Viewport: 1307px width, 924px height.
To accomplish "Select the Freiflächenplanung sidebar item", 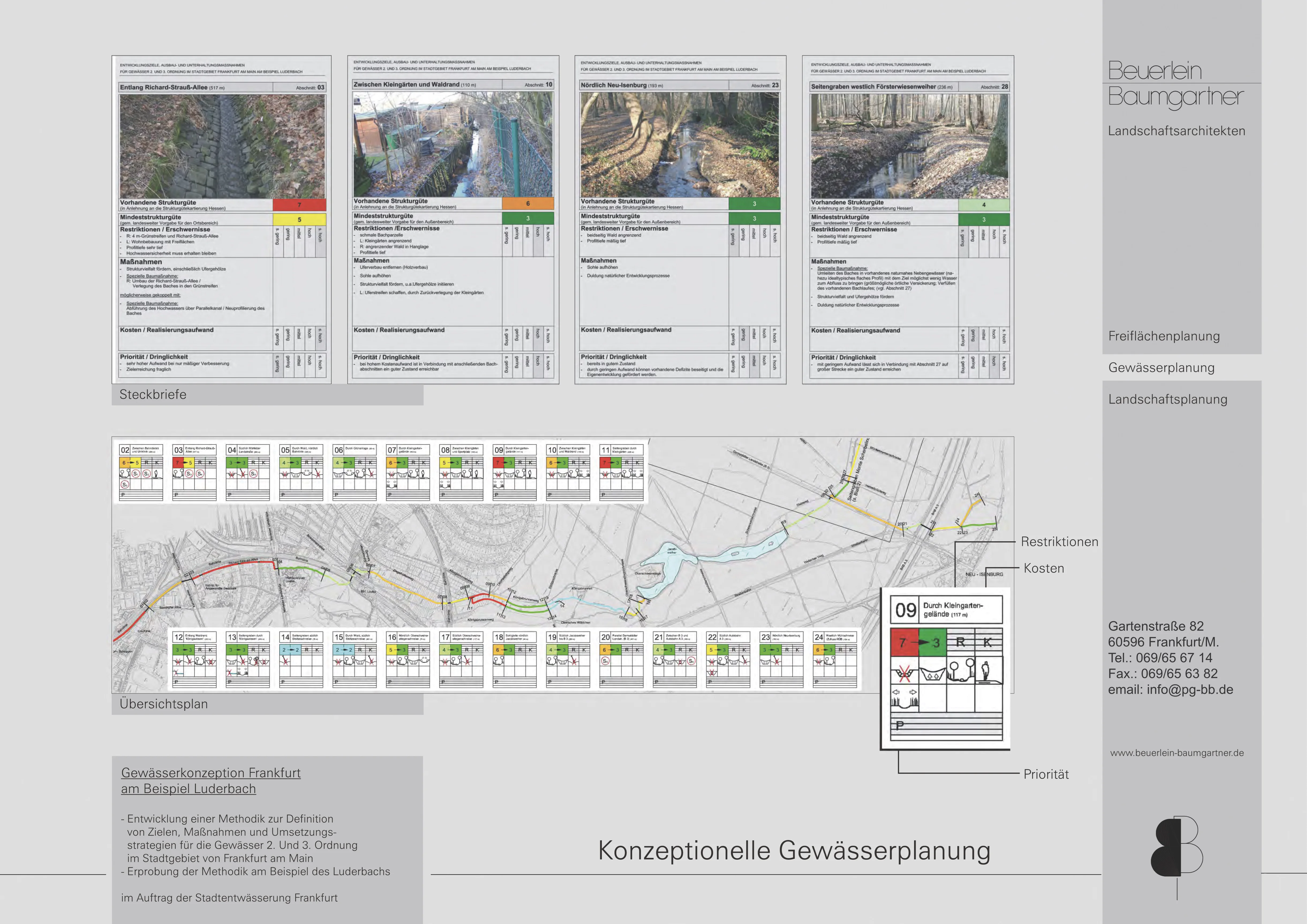I will pos(1163,336).
